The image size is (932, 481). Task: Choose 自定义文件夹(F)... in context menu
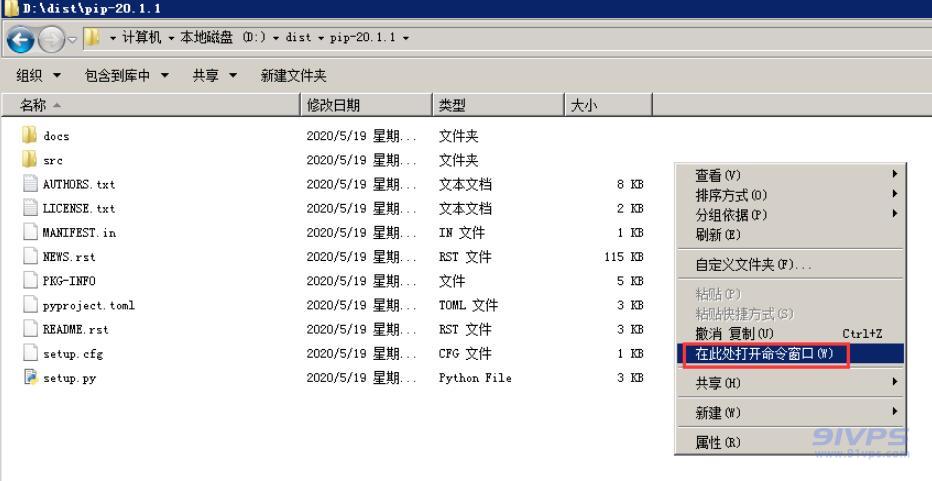790,264
